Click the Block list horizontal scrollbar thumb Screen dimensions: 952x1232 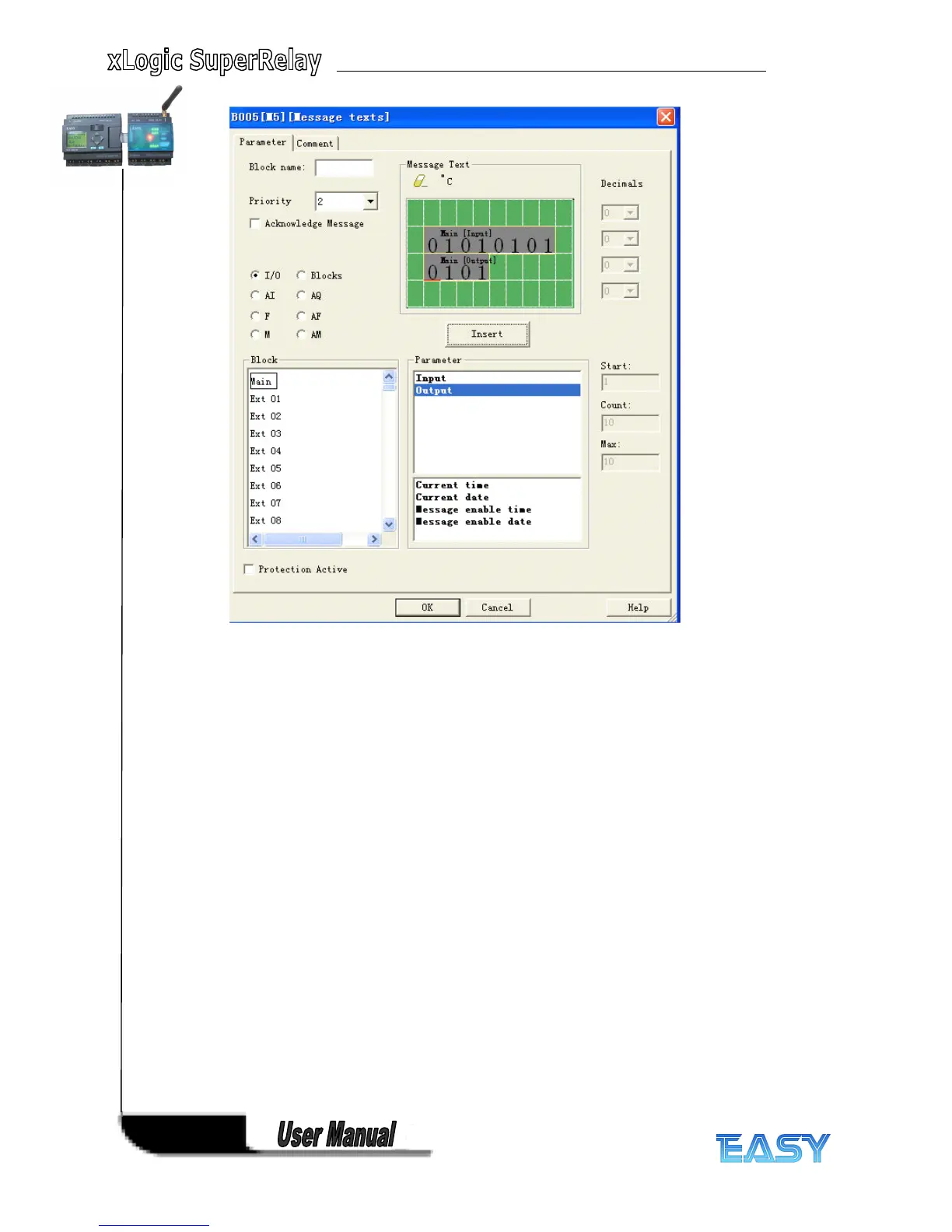tap(303, 539)
